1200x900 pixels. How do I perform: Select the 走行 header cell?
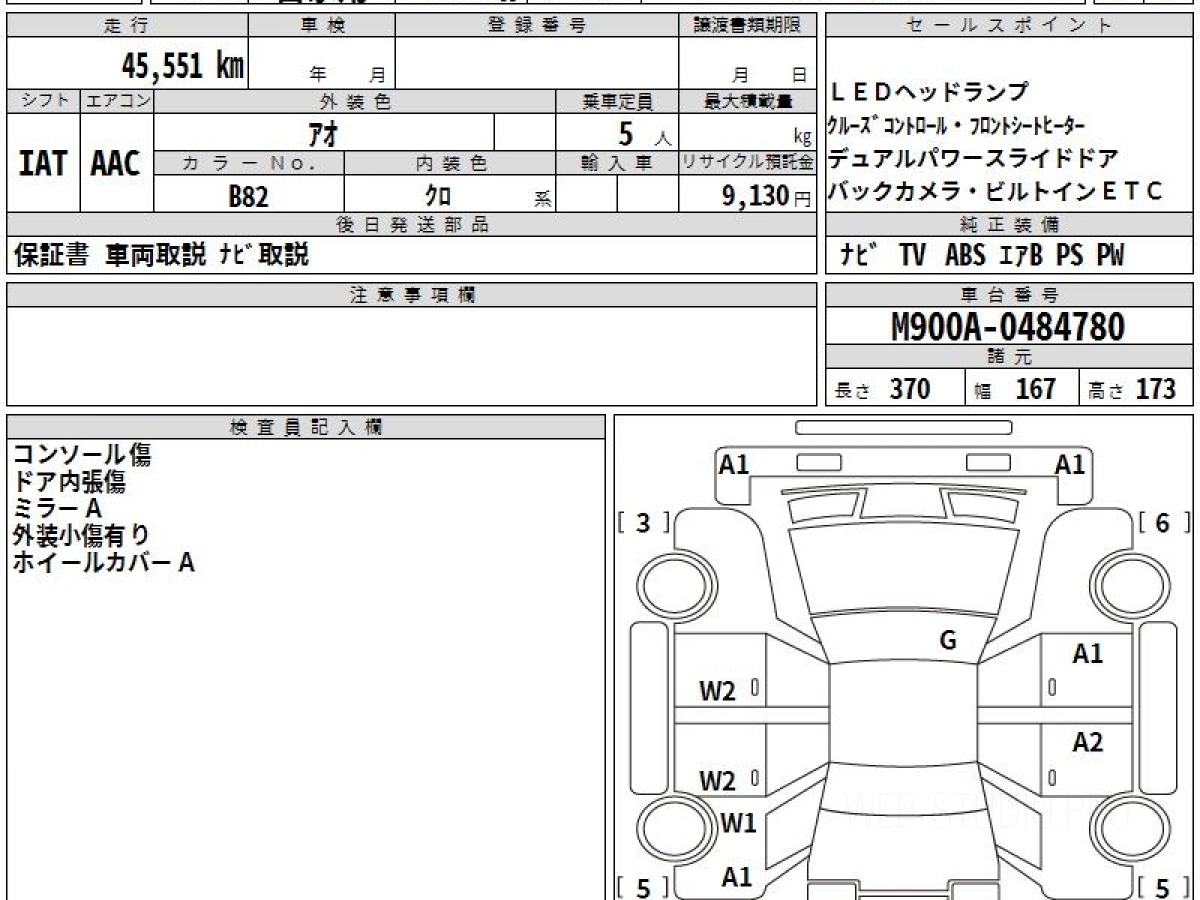pos(127,26)
